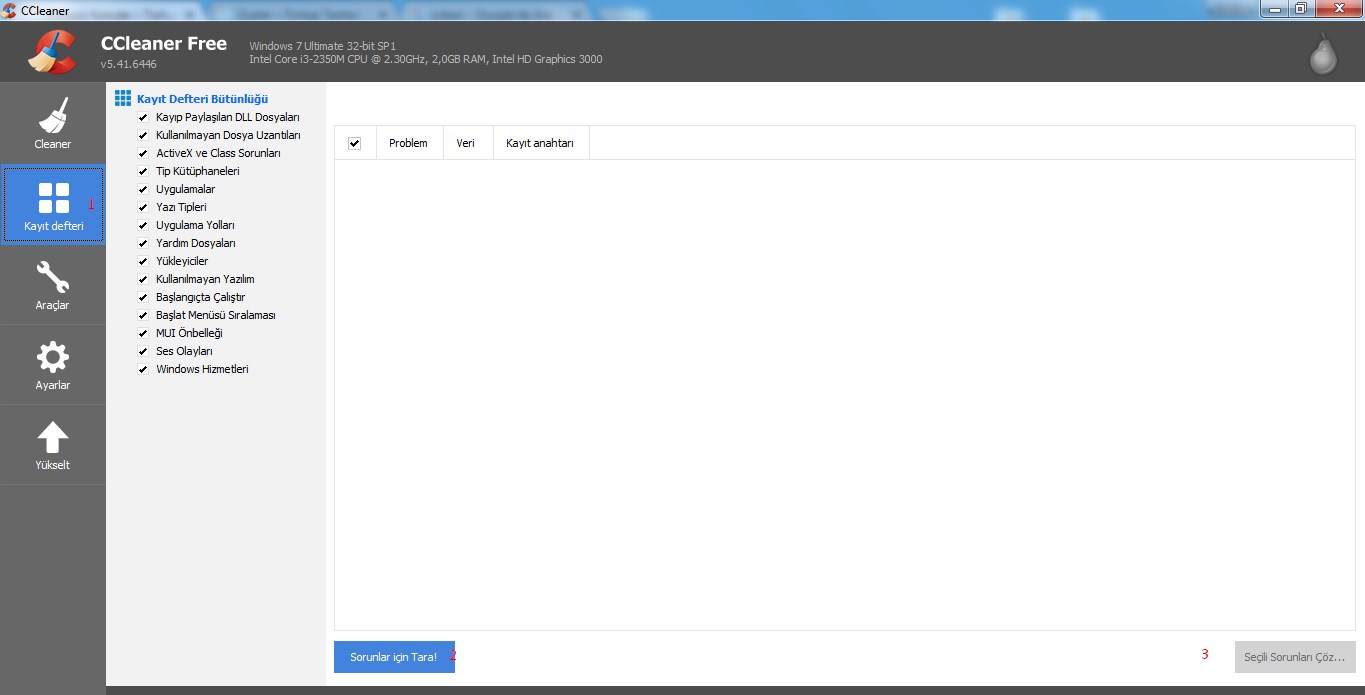Open the Cleaner broom section

coord(53,122)
